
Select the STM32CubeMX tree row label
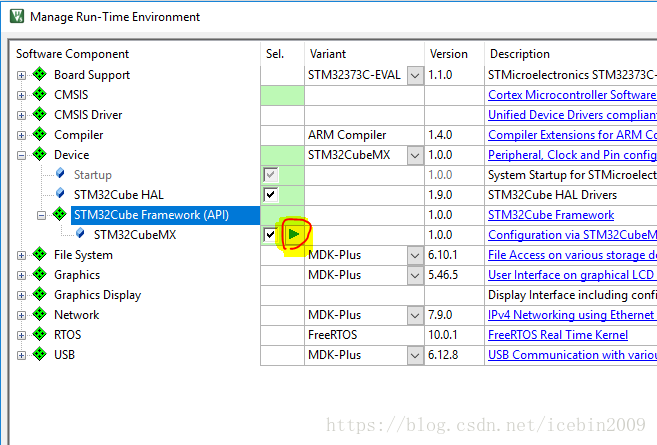click(x=135, y=235)
